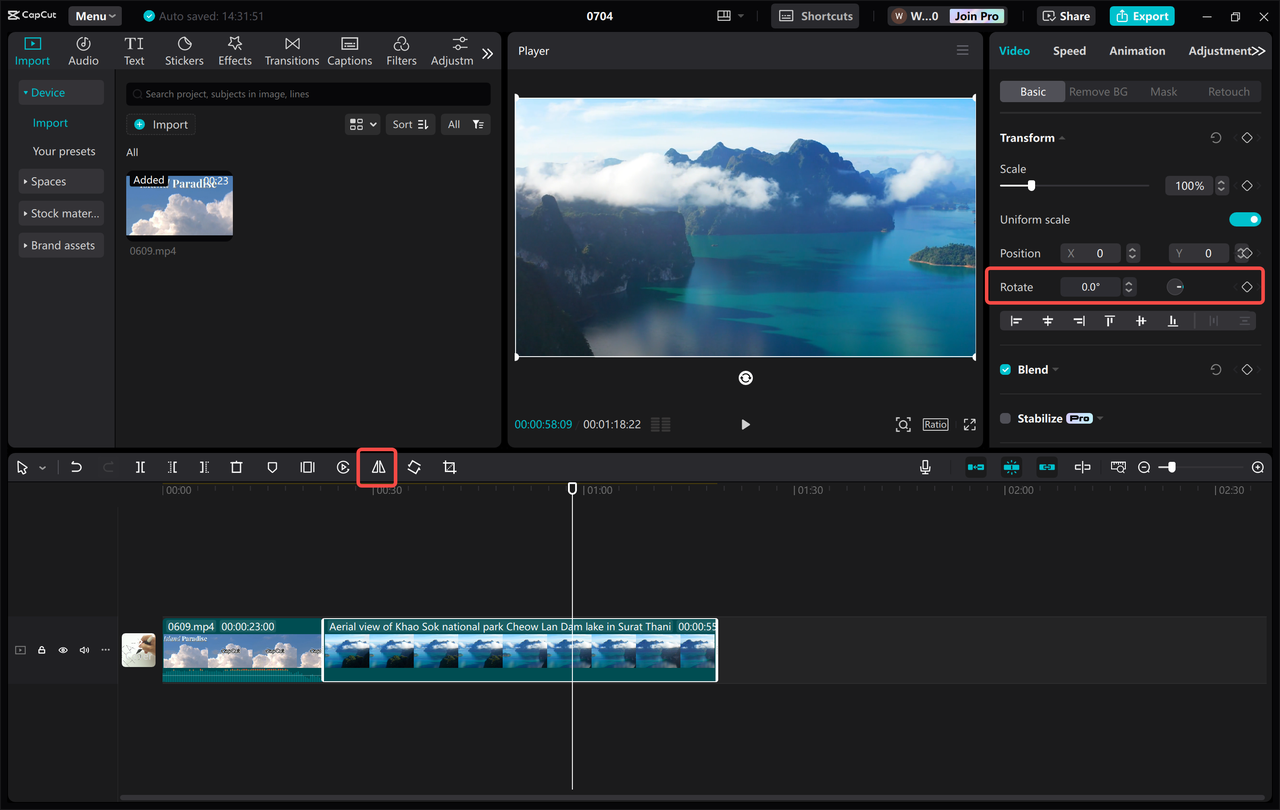This screenshot has width=1280, height=810.
Task: Switch to the Remove BG tab
Action: click(1097, 91)
